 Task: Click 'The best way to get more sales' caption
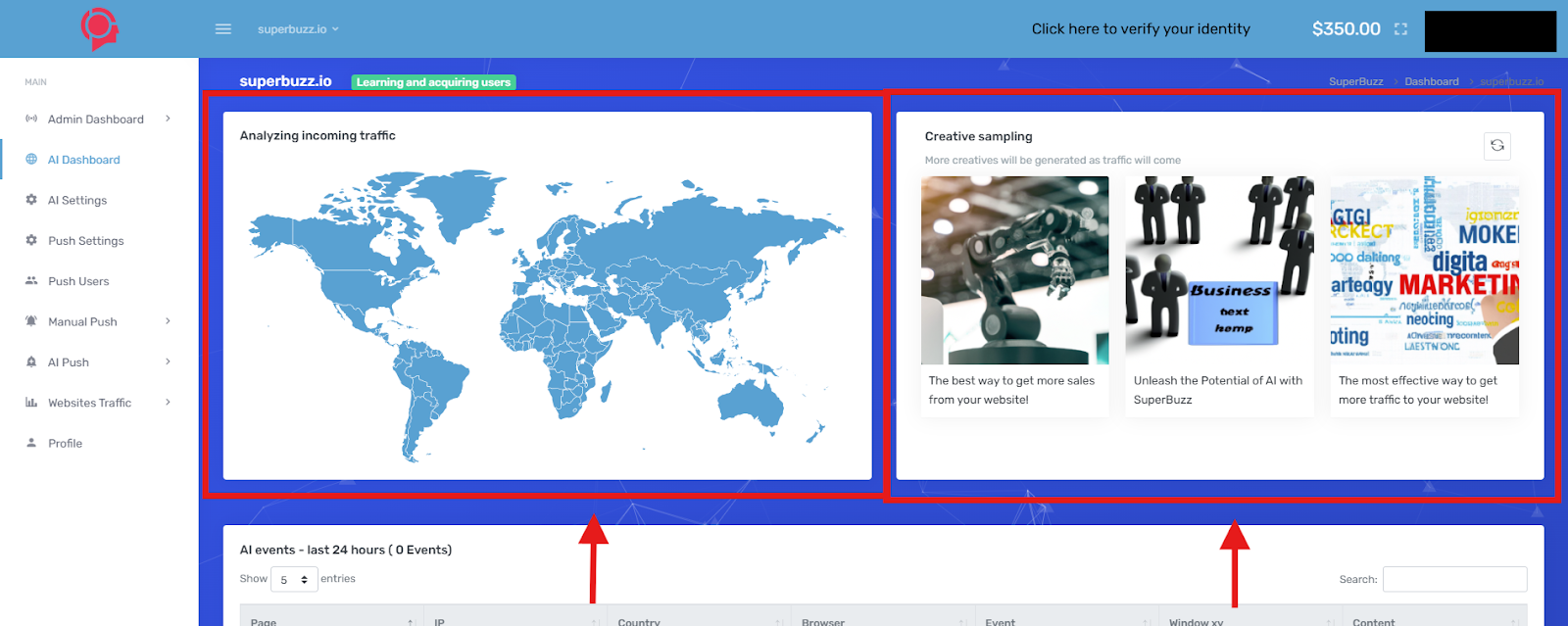[x=1011, y=390]
